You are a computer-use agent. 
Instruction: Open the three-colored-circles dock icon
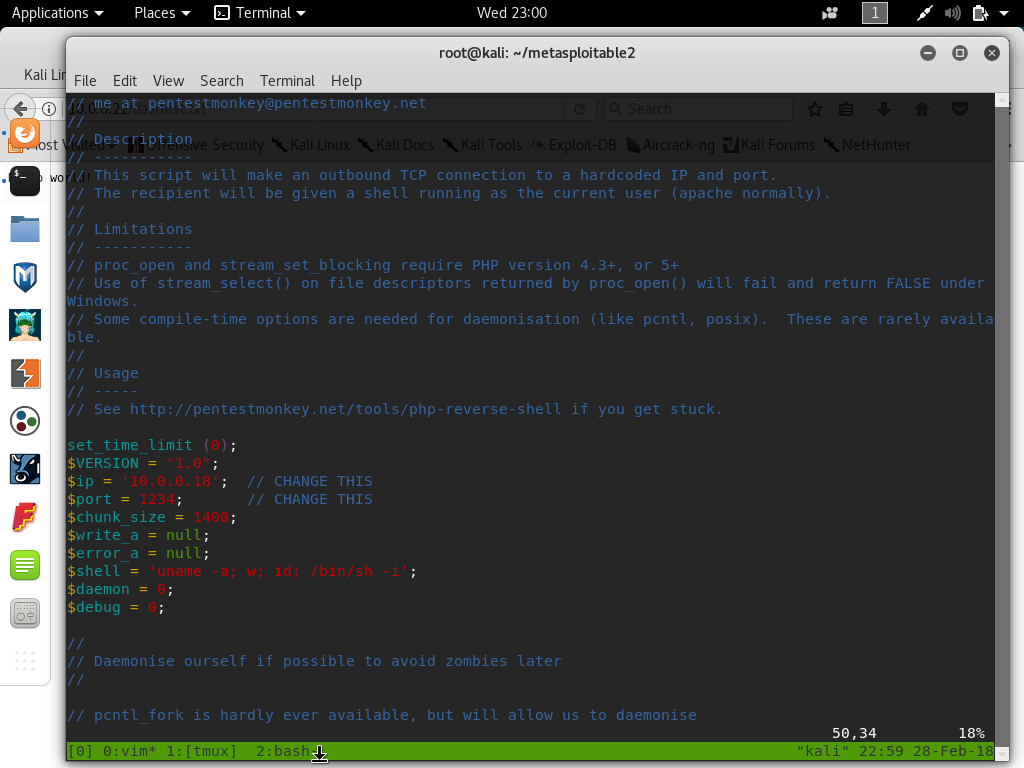(25, 421)
